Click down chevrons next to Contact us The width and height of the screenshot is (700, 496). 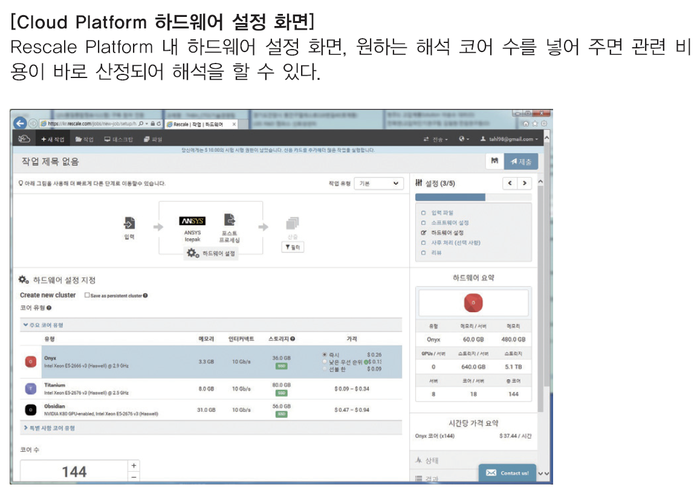543,473
